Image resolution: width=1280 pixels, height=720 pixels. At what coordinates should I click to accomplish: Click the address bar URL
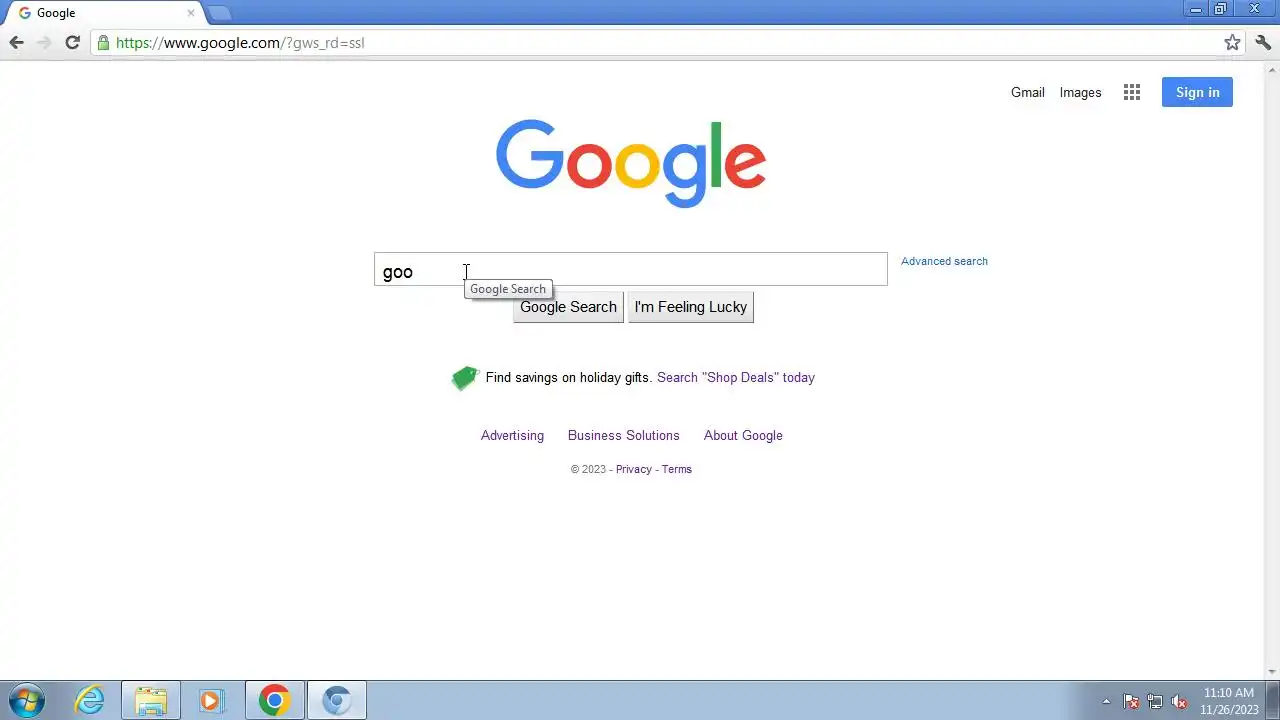(240, 43)
